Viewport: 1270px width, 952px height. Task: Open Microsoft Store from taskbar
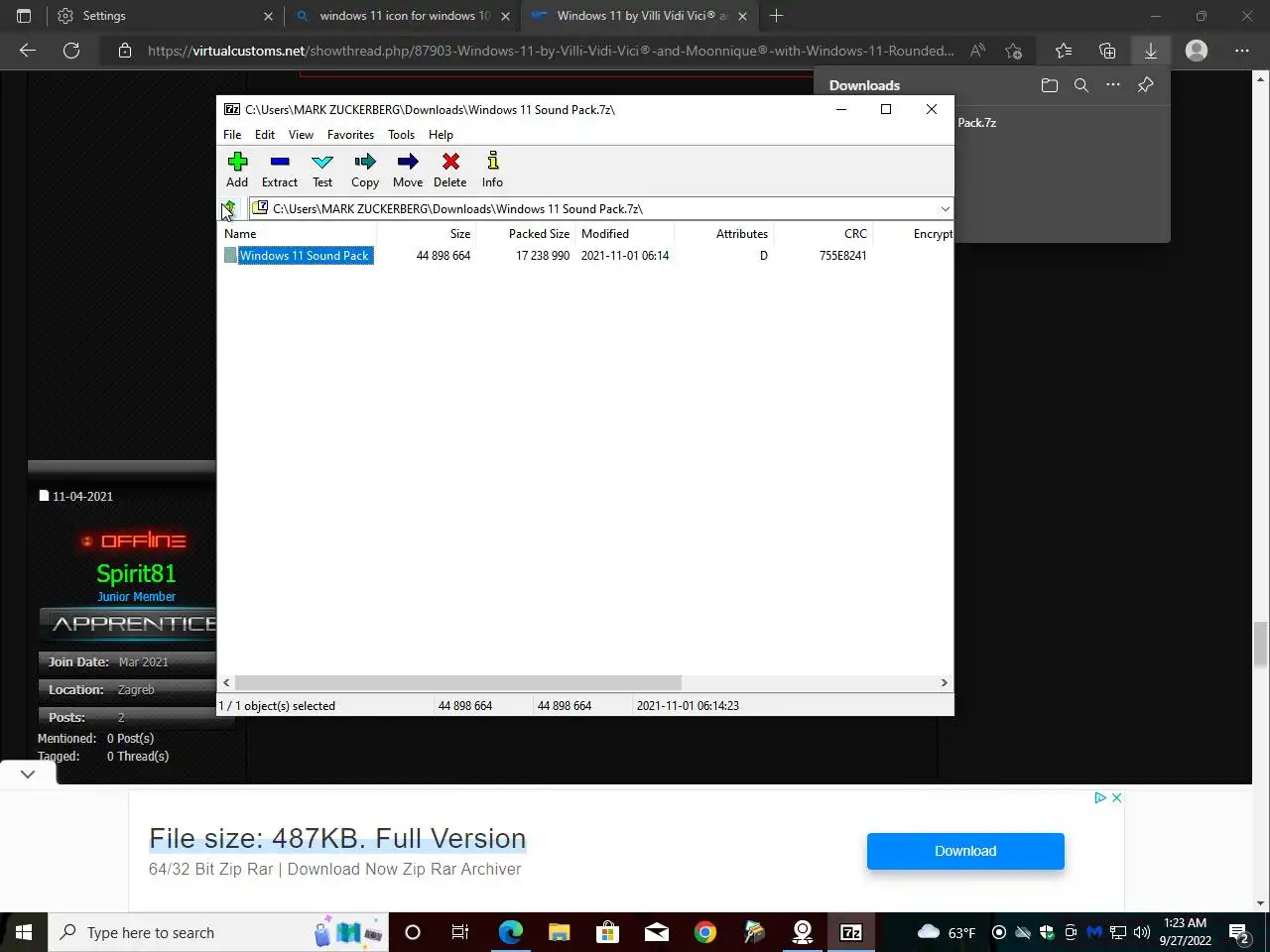coord(607,932)
